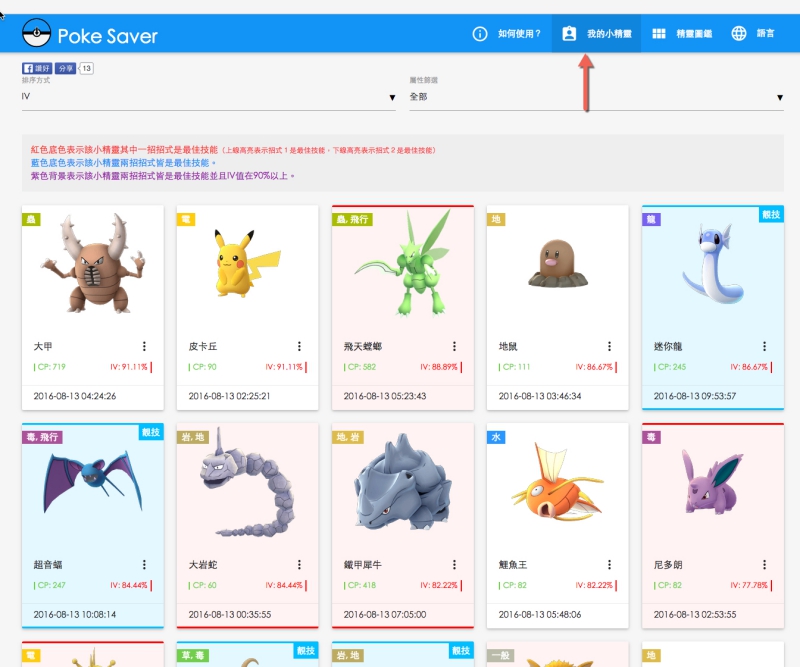This screenshot has width=800, height=667.
Task: Open more options for 鐵甲犀牛 card
Action: [x=455, y=564]
